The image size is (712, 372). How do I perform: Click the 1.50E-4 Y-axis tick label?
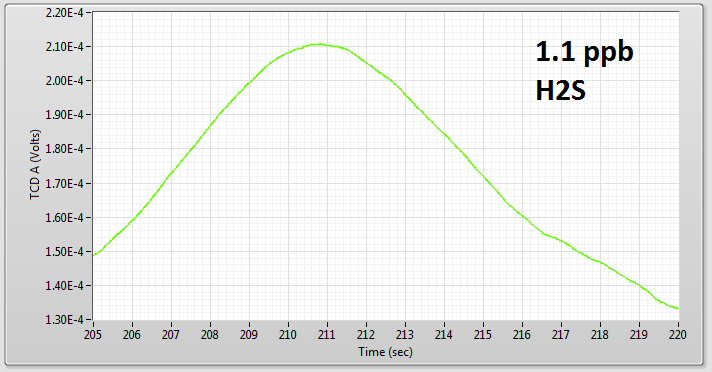coord(64,252)
